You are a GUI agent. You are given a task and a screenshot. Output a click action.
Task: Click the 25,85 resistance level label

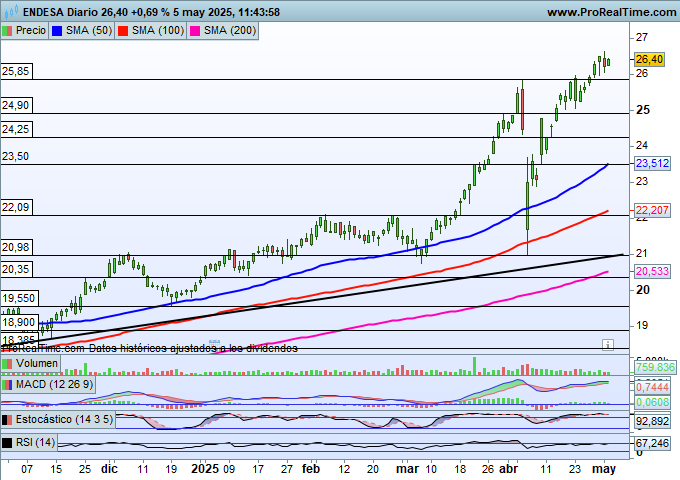(16, 71)
